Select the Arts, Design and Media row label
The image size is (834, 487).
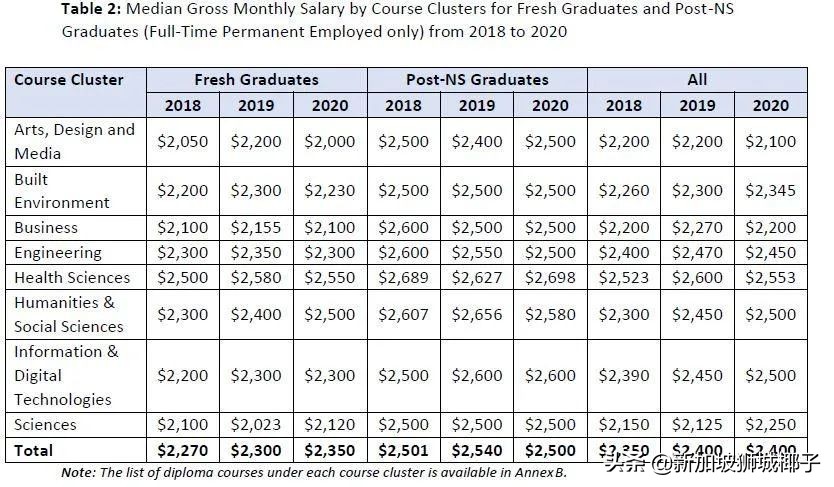(x=74, y=141)
